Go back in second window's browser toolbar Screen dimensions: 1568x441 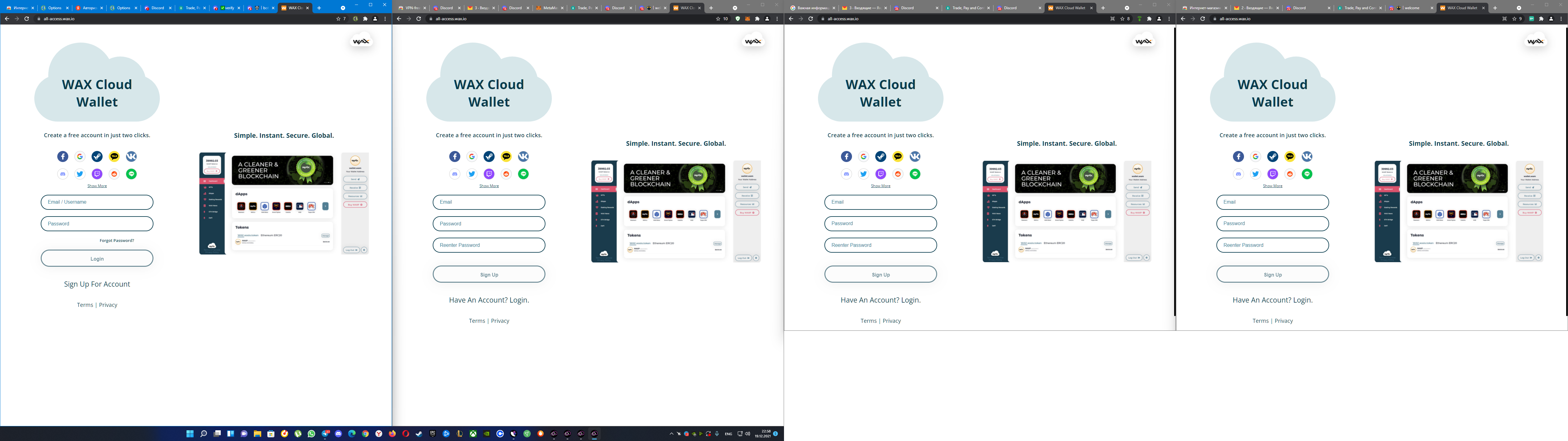coord(399,19)
